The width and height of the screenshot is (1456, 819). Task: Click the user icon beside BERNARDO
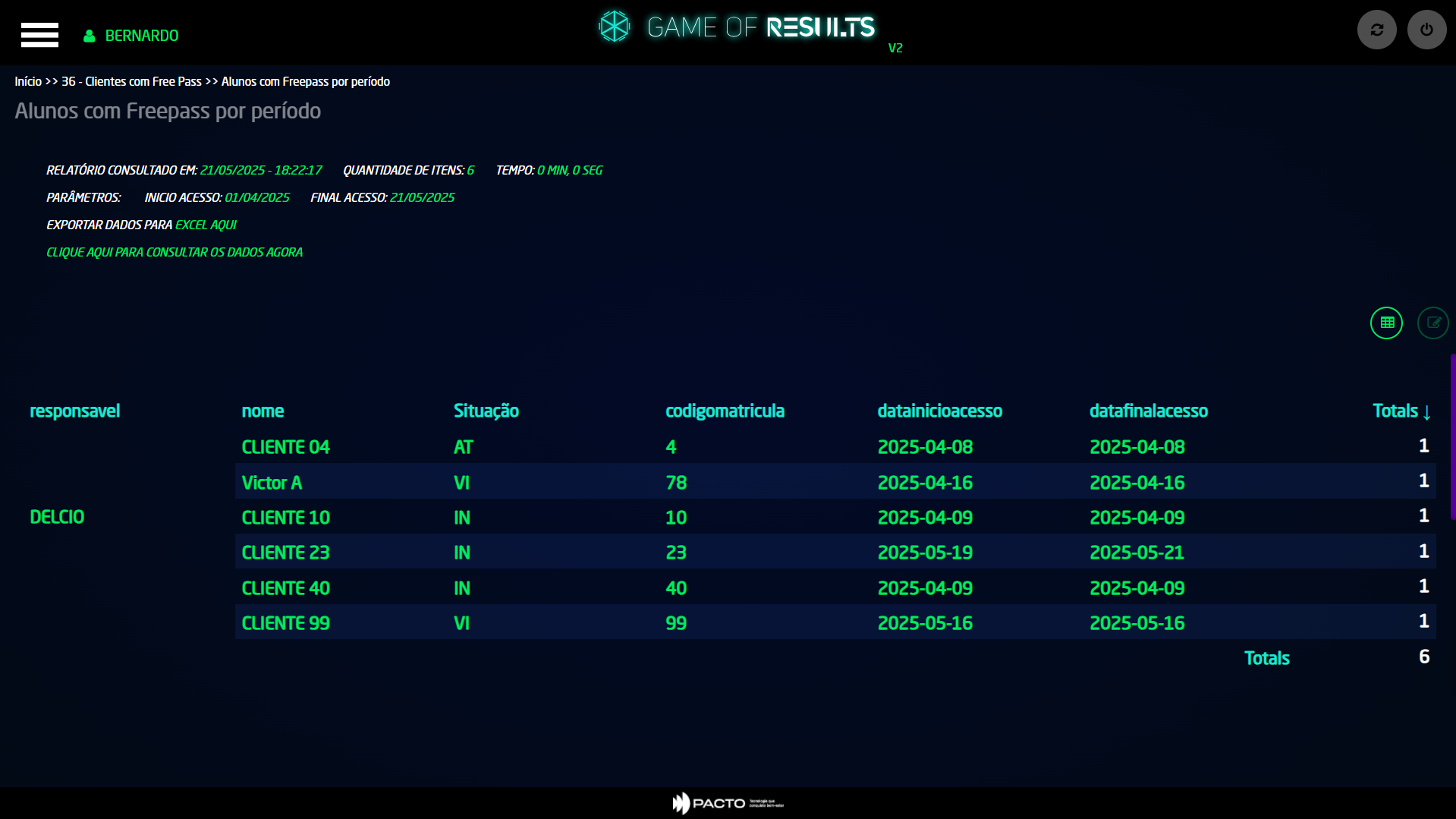pos(90,36)
